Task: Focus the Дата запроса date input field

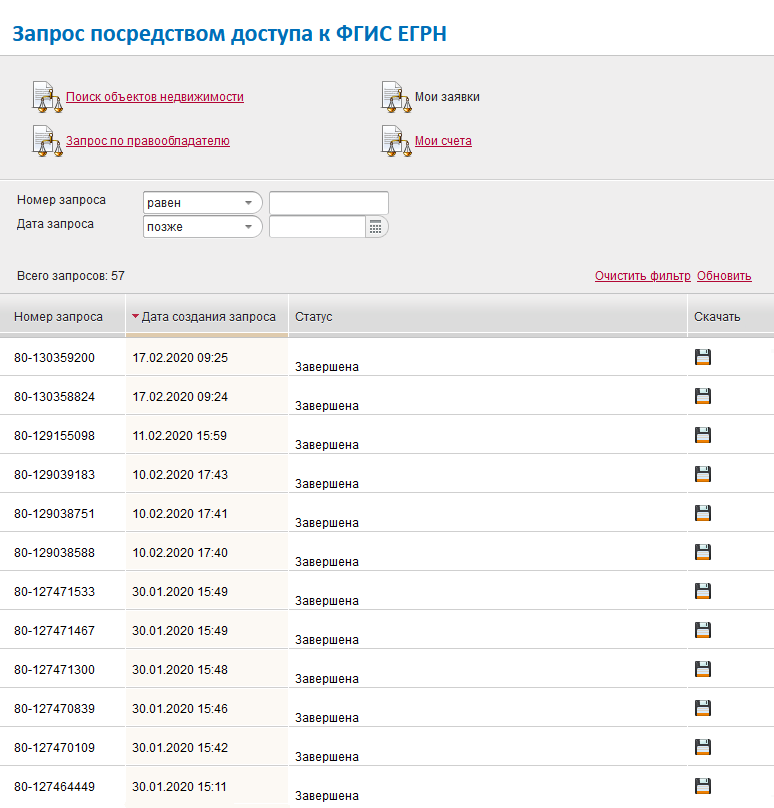Action: pos(317,227)
